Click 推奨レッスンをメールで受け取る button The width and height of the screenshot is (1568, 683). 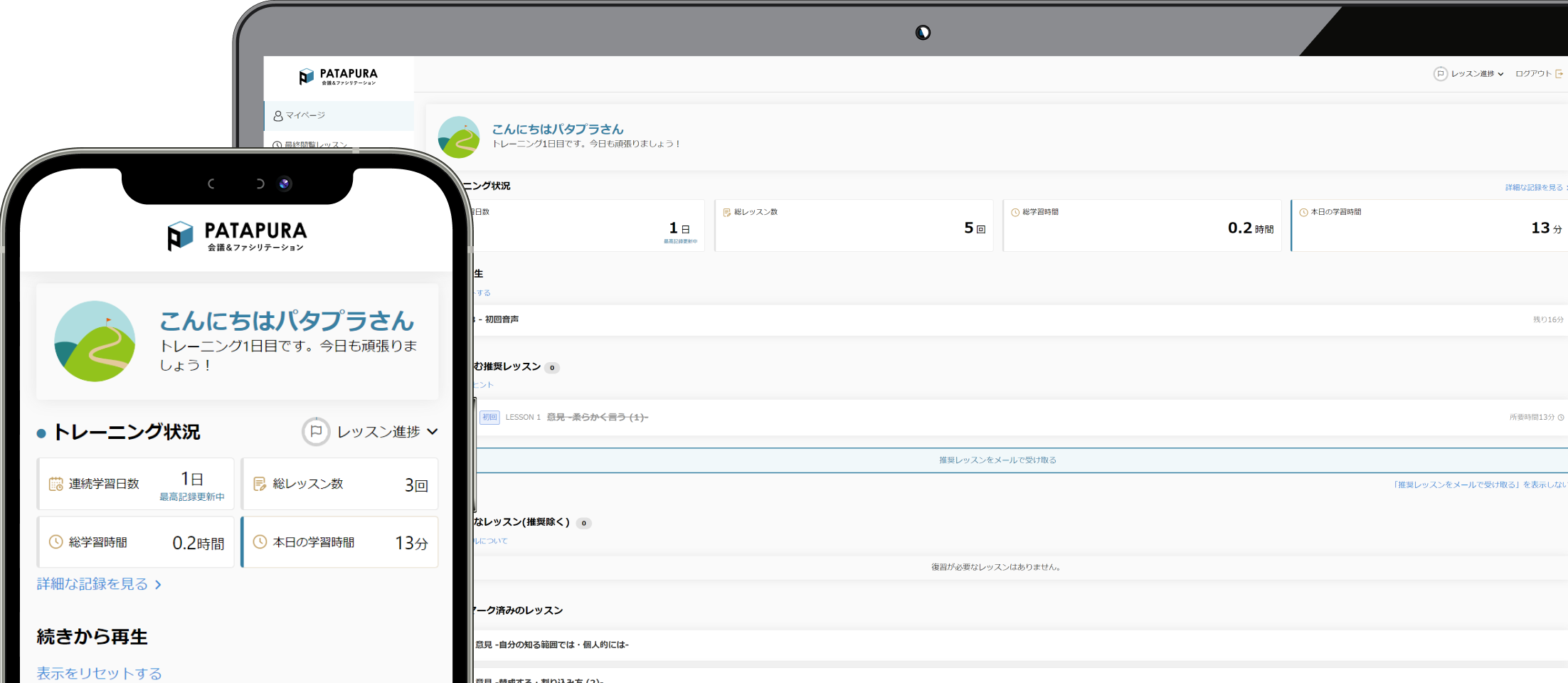(1021, 460)
